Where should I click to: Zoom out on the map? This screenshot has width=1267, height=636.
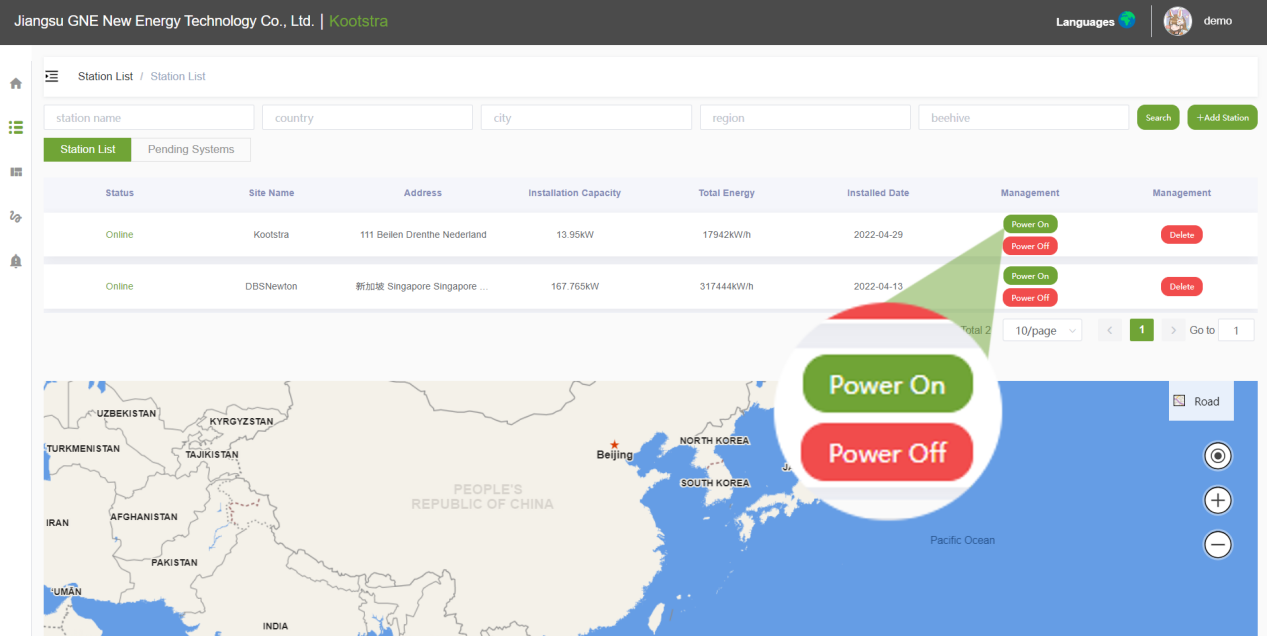tap(1217, 545)
